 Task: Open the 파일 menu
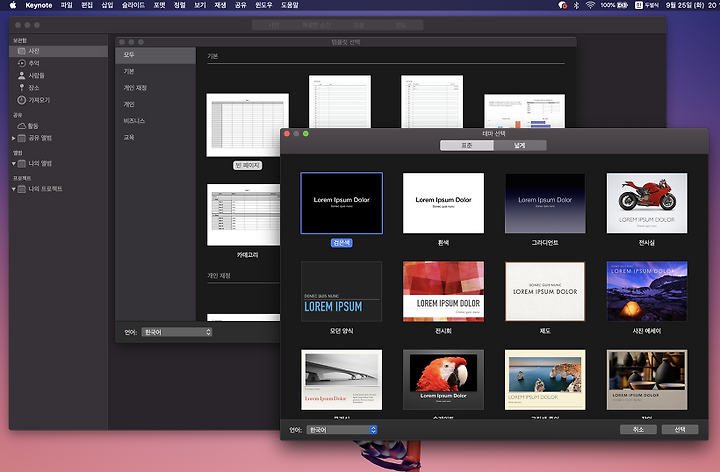(x=67, y=5)
